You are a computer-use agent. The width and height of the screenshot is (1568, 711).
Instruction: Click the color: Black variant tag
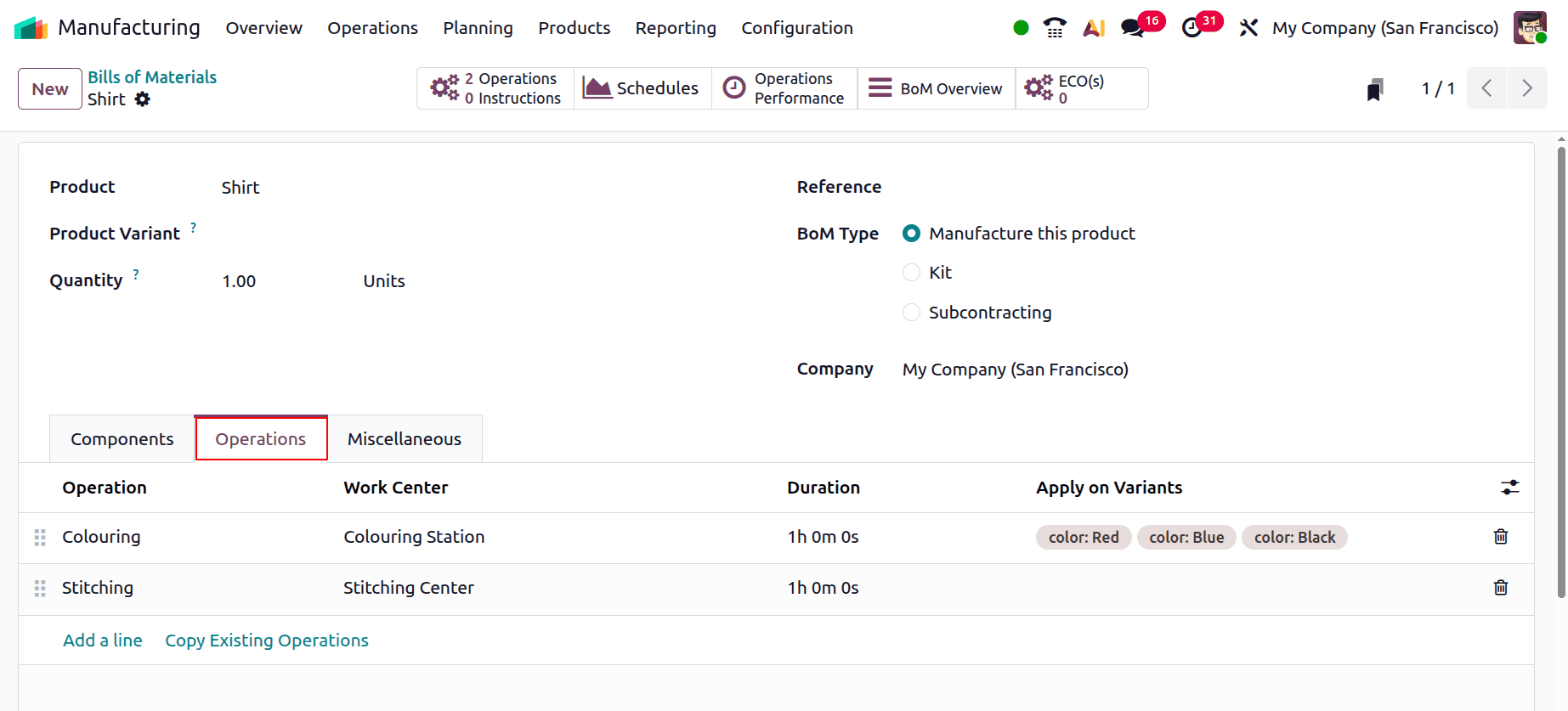(x=1294, y=538)
